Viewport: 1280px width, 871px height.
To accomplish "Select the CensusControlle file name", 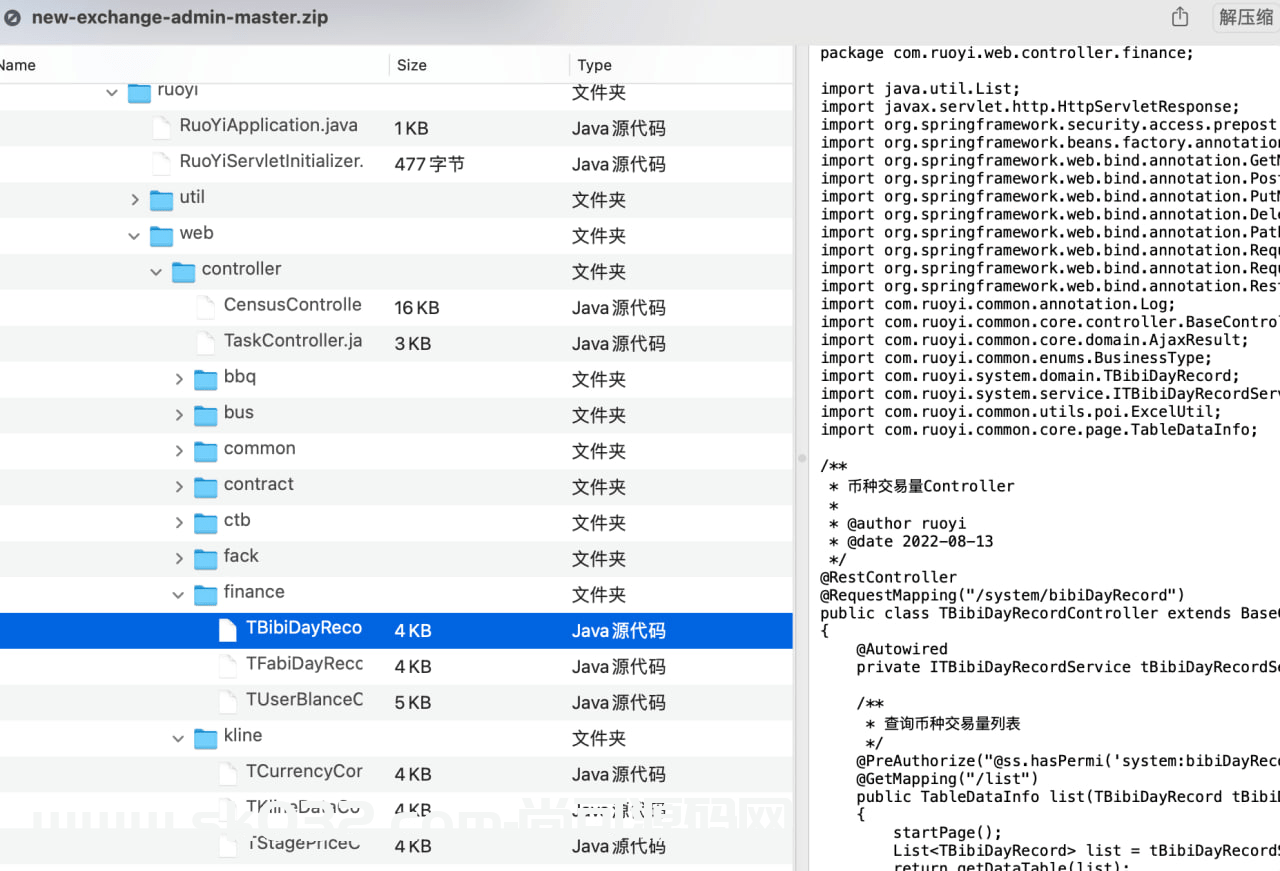I will pos(292,305).
